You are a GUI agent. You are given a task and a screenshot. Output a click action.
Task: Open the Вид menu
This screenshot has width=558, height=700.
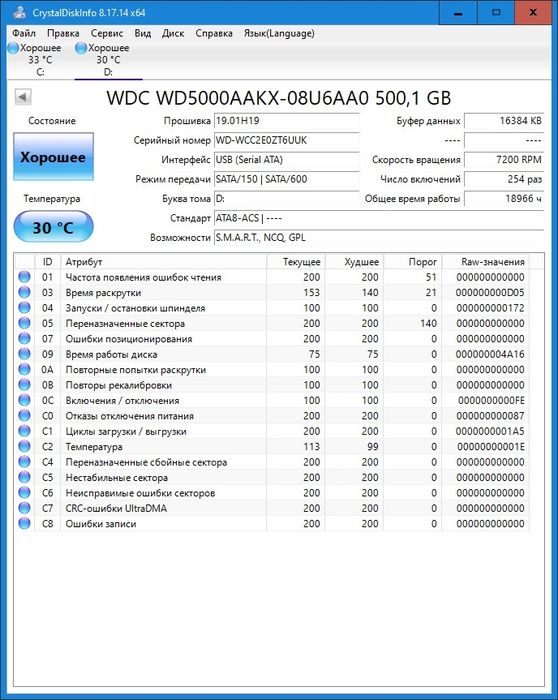tap(143, 33)
